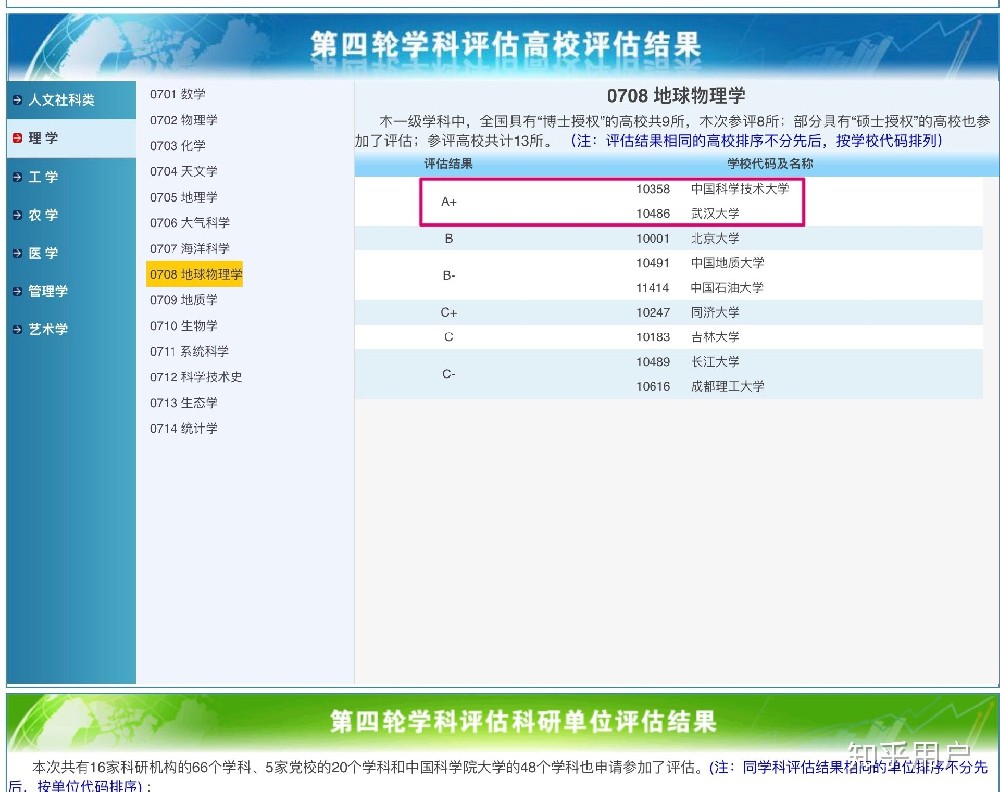Click arrow icon beside 艺术学
Screen dimensions: 1000x792
coord(17,329)
